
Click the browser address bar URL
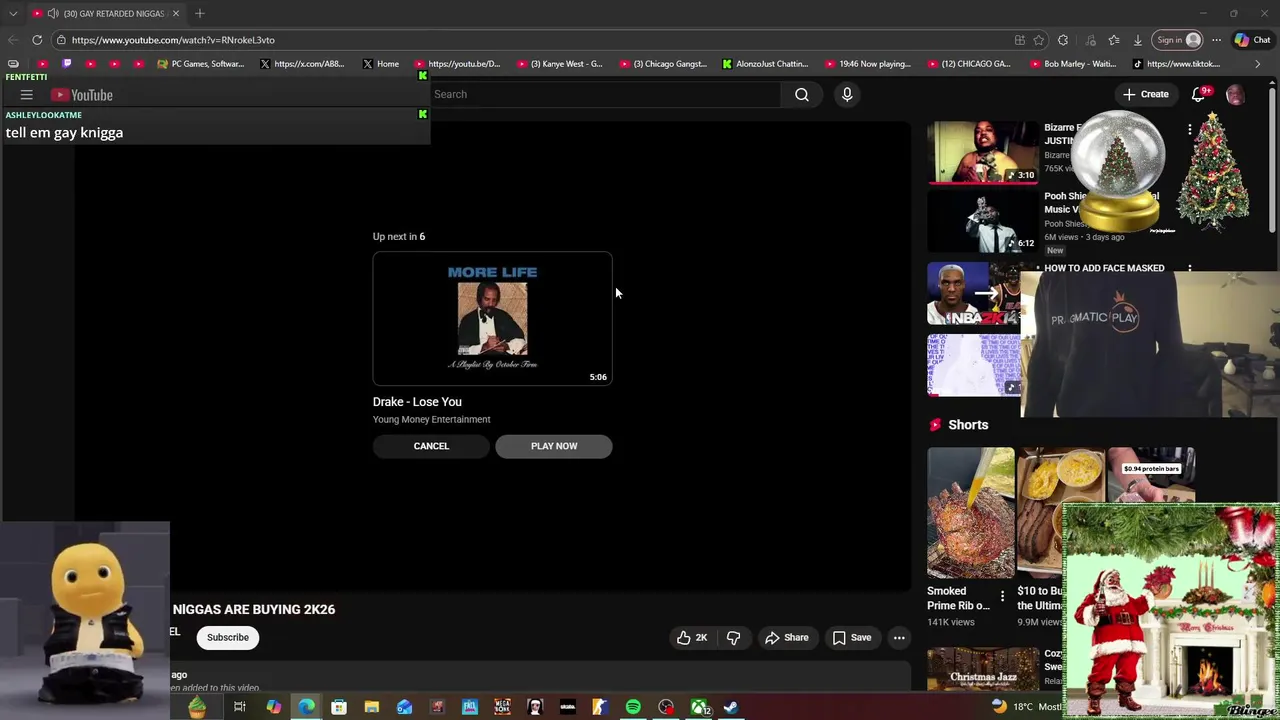(173, 40)
